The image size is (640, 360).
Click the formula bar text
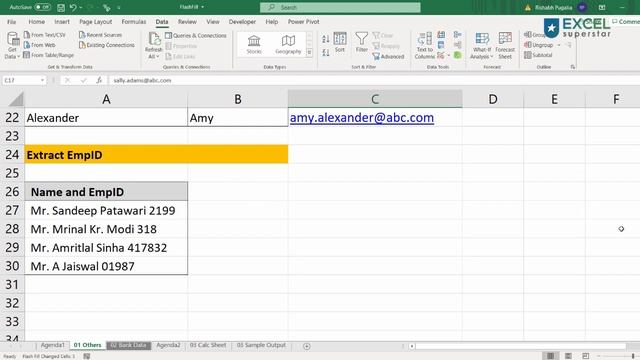pos(142,80)
